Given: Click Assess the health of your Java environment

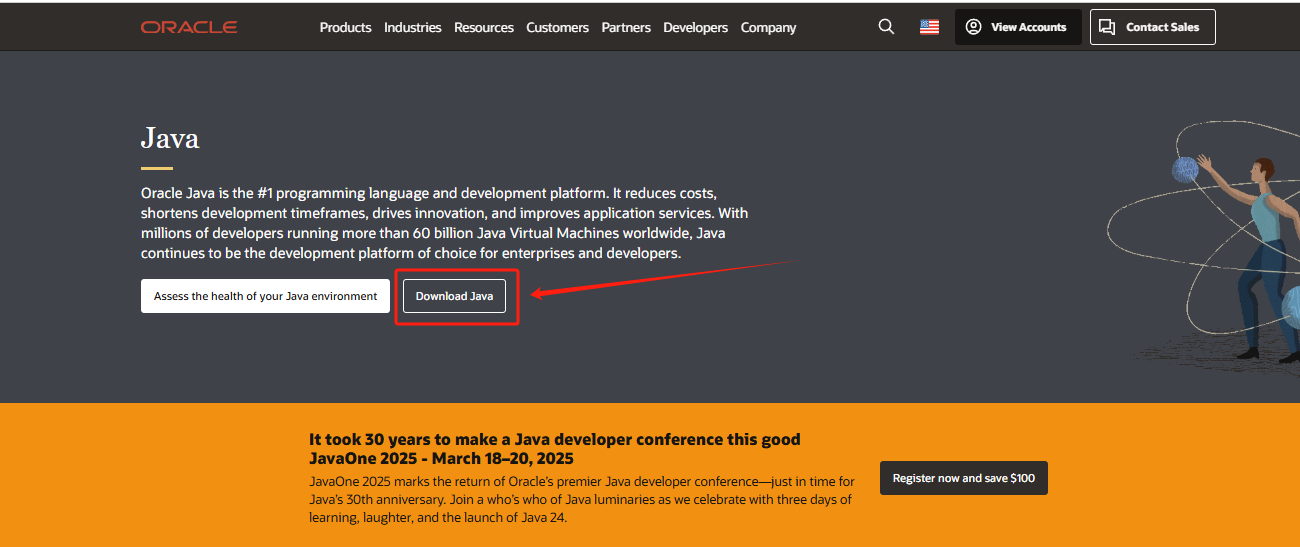Looking at the screenshot, I should pyautogui.click(x=265, y=296).
